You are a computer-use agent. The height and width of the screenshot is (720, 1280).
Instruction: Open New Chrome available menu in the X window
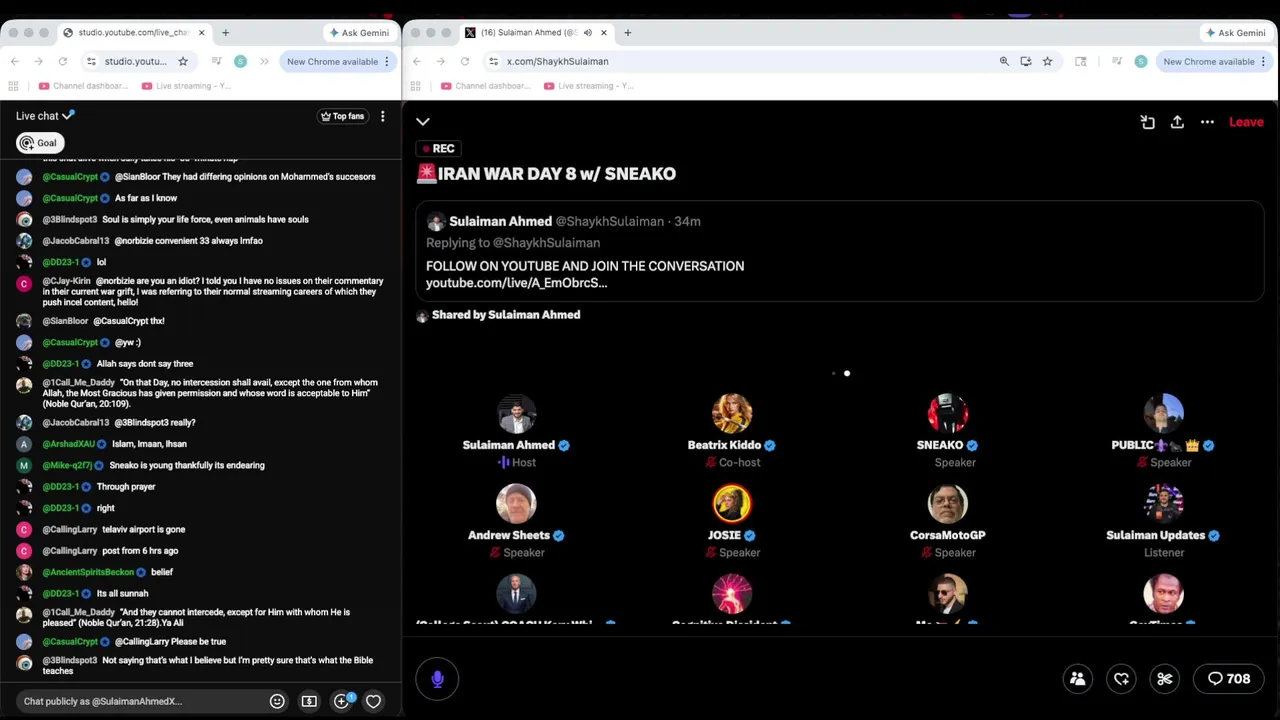pyautogui.click(x=1215, y=61)
